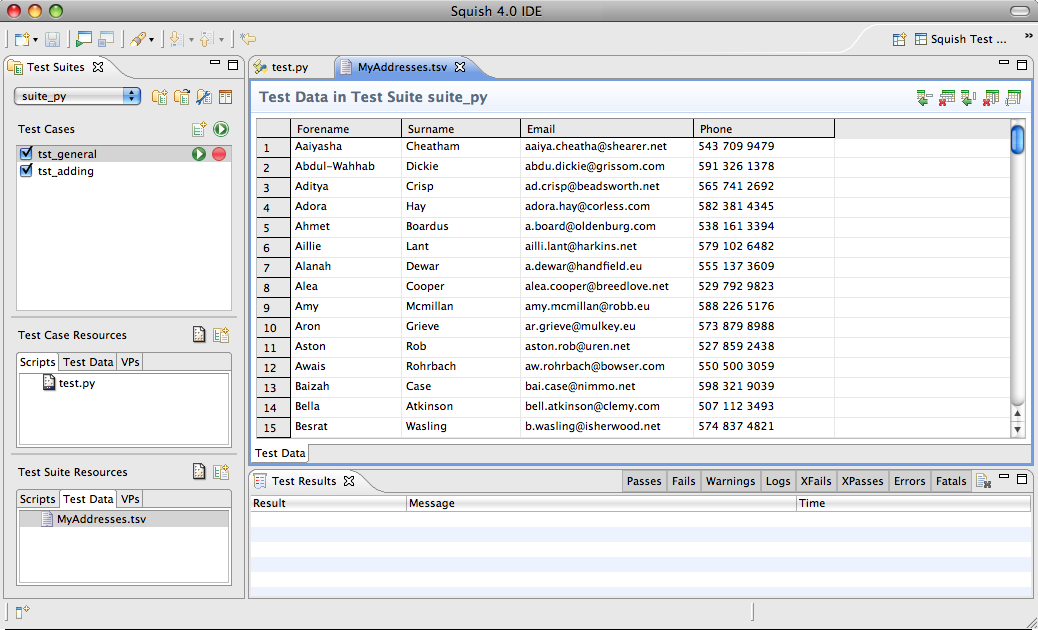1038x630 pixels.
Task: Click the New Test Case icon above Test Cases
Action: coord(197,130)
